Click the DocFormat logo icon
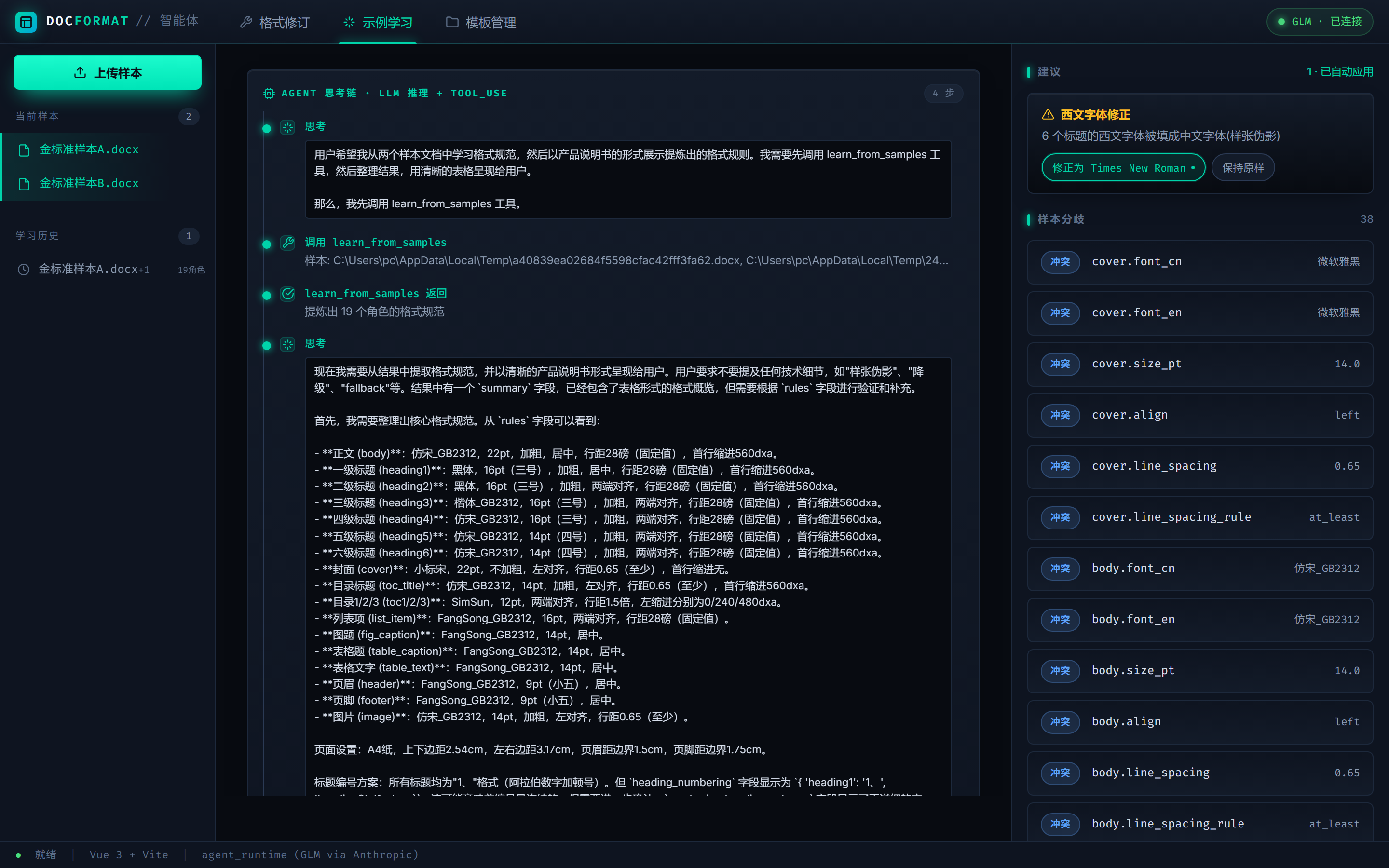Image resolution: width=1389 pixels, height=868 pixels. tap(26, 22)
